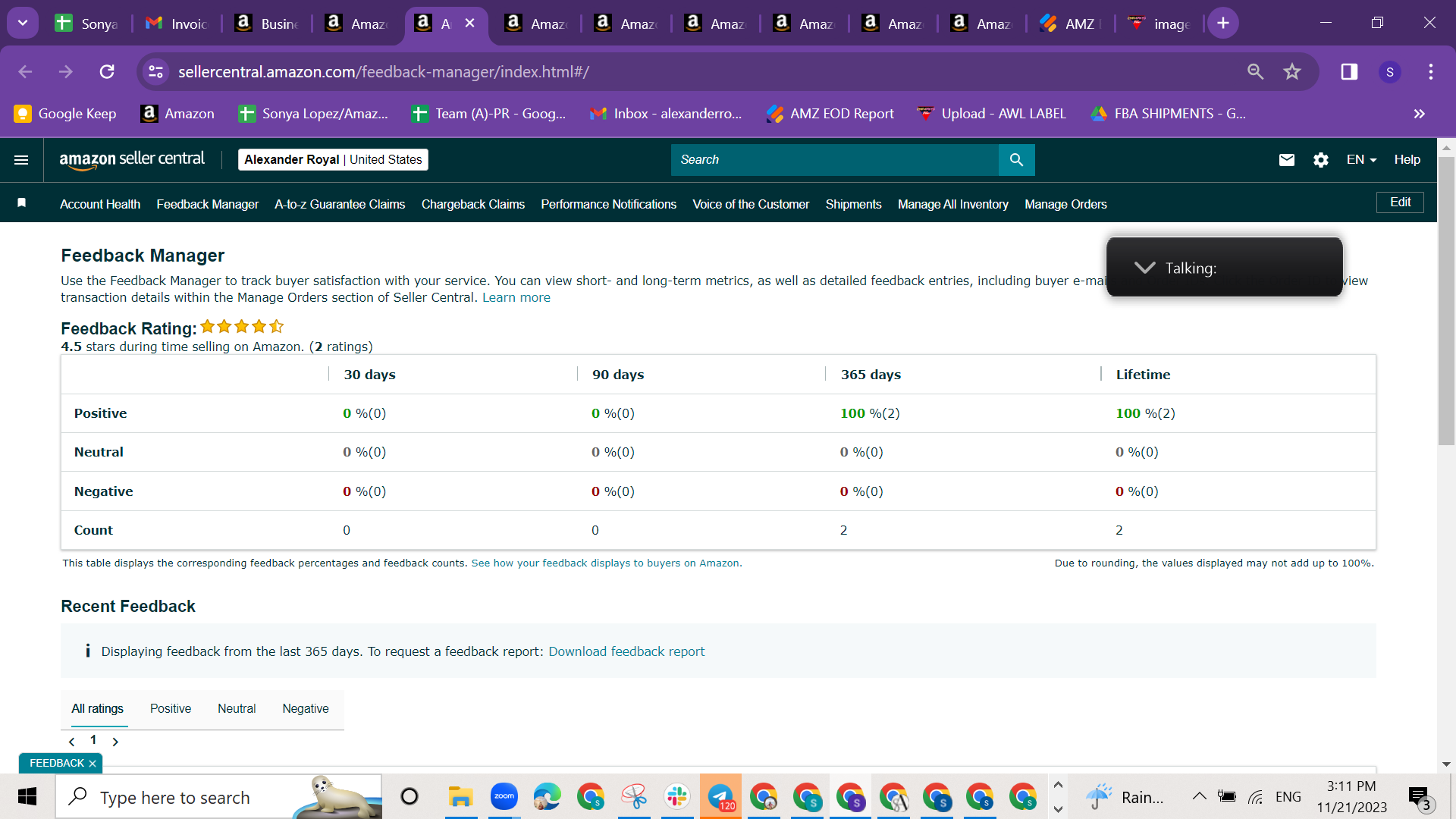This screenshot has width=1456, height=819.
Task: View site information icon in address bar
Action: pos(155,71)
